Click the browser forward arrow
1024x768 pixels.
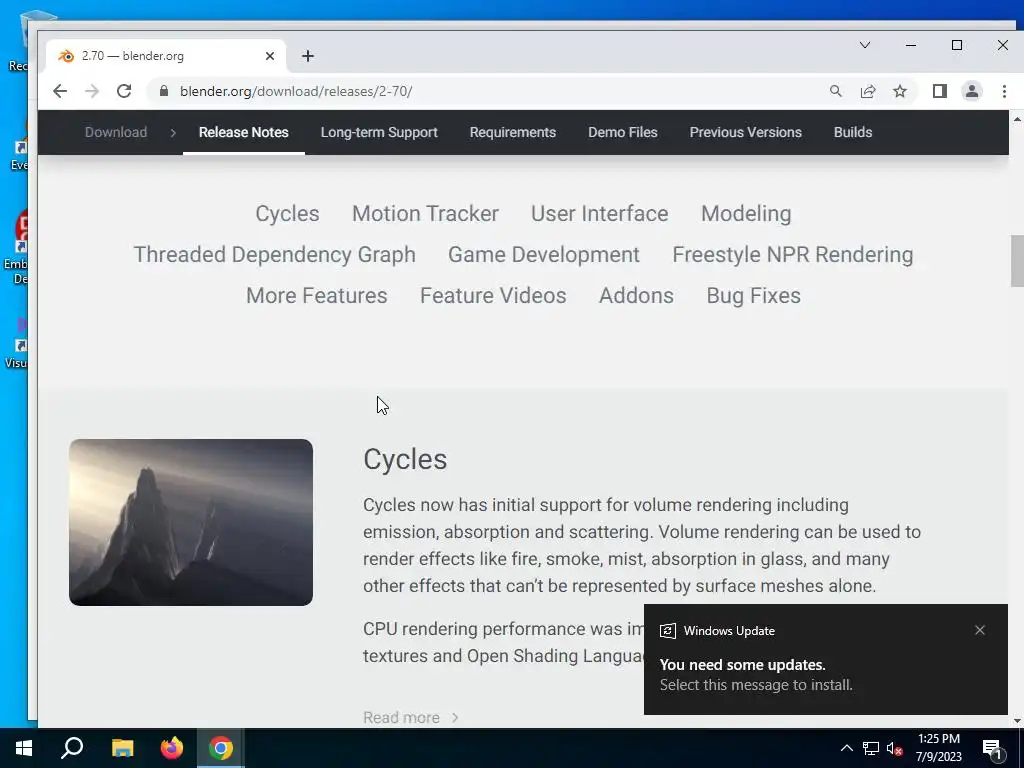coord(91,91)
